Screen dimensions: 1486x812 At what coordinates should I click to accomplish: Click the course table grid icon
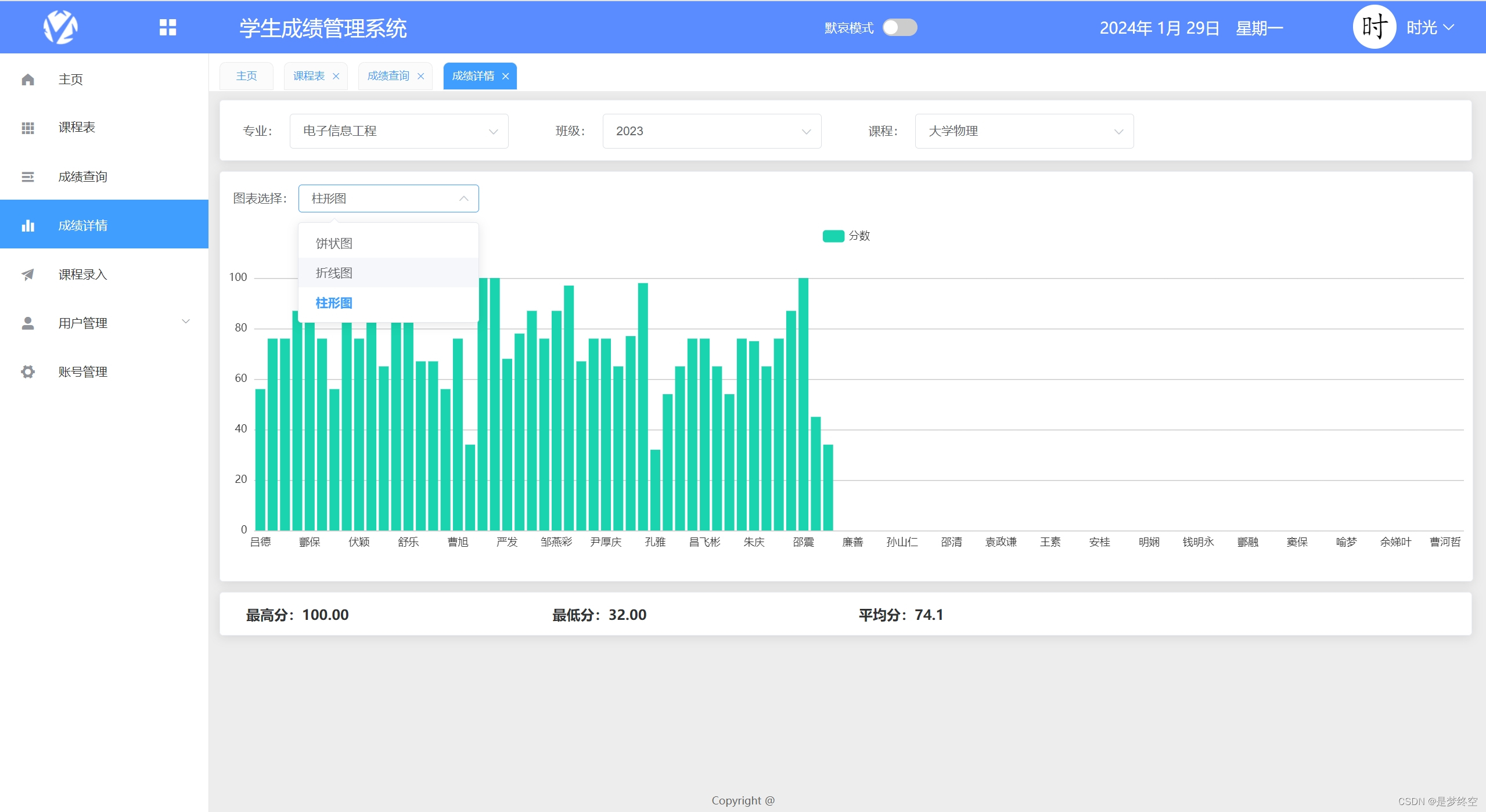coord(28,128)
